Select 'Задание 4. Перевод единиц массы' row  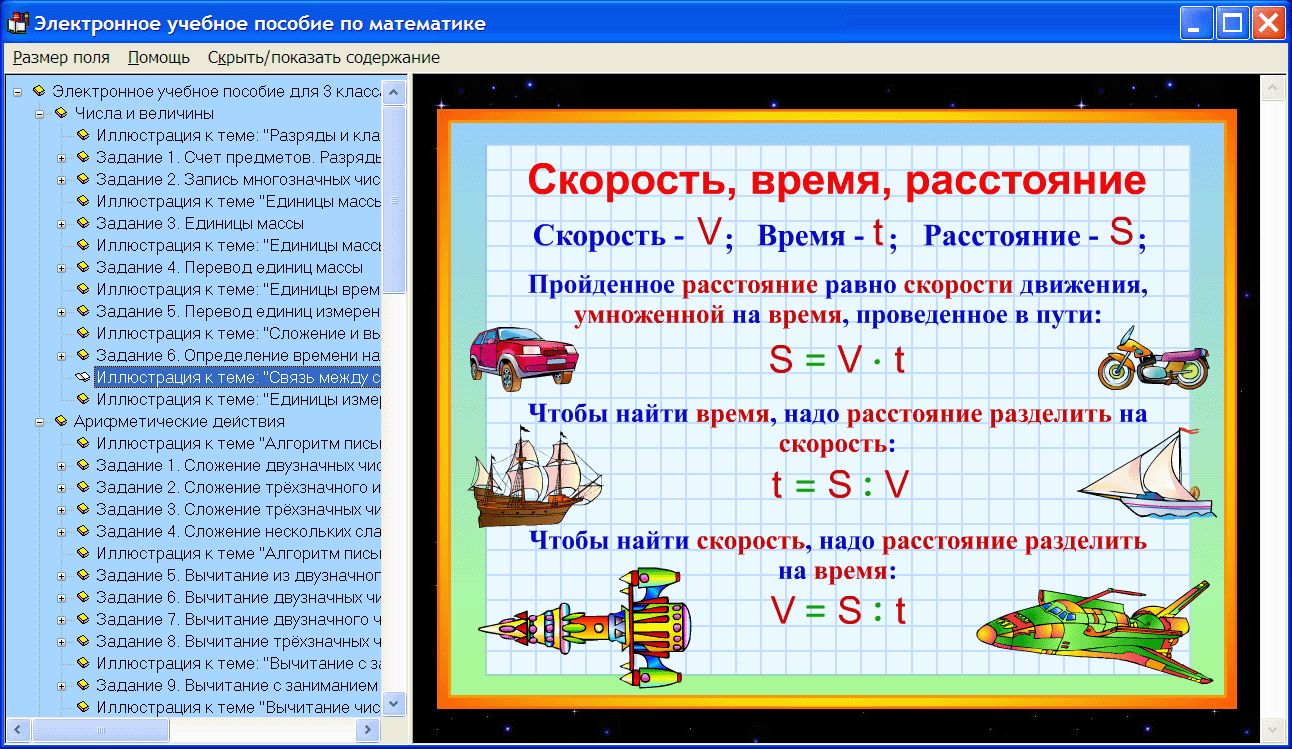[x=229, y=268]
